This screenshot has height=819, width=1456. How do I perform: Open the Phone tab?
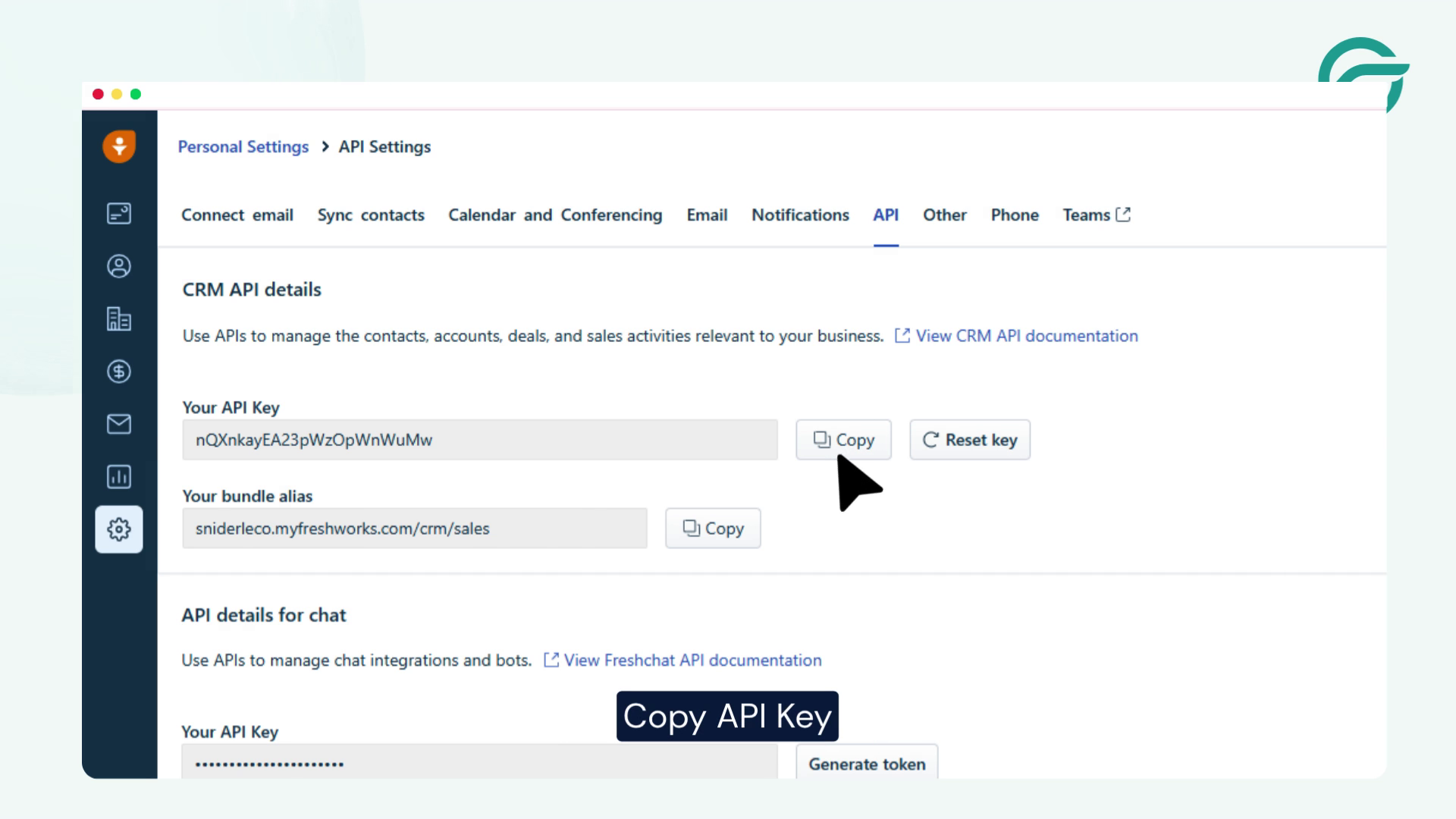[x=1015, y=215]
